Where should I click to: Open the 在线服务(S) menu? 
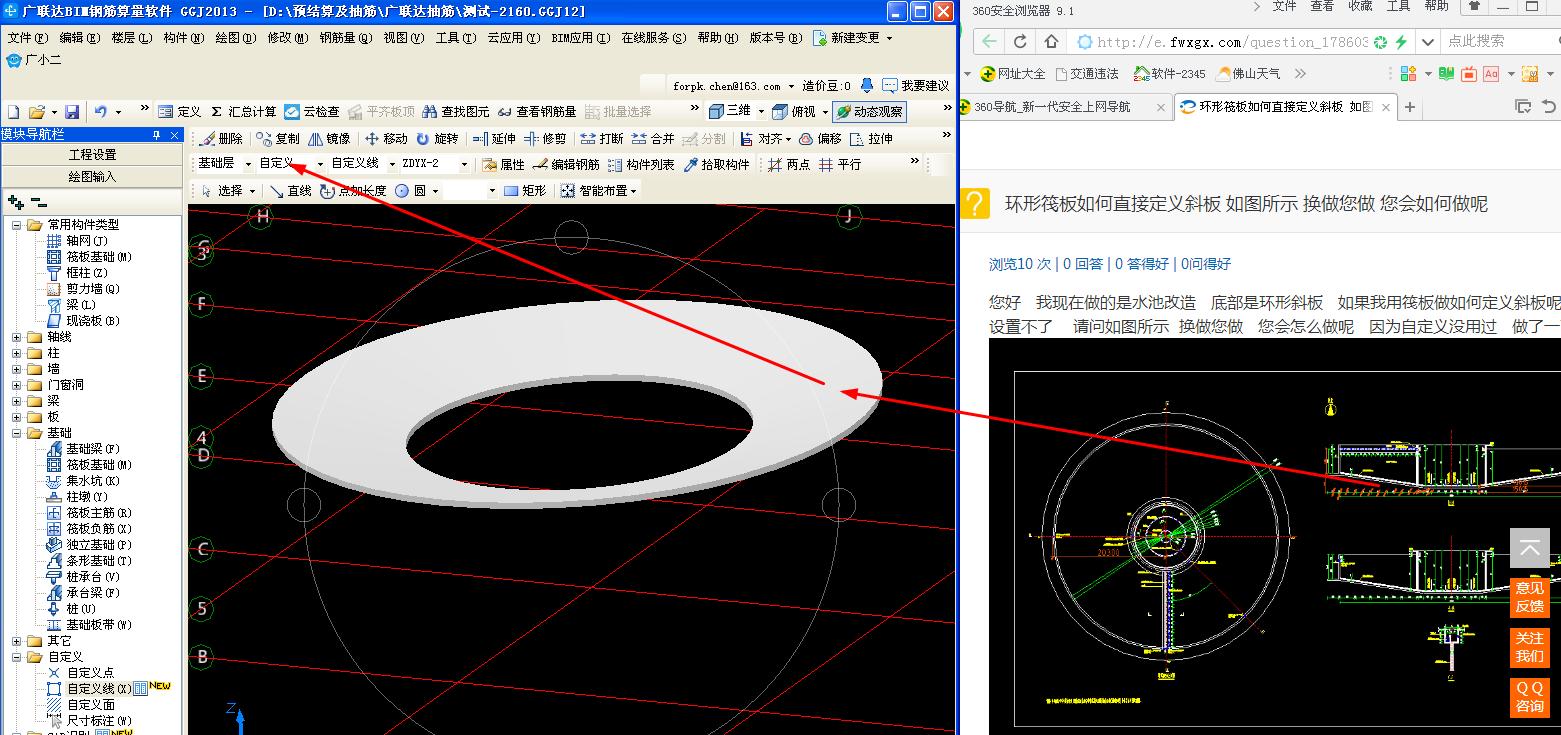point(654,38)
